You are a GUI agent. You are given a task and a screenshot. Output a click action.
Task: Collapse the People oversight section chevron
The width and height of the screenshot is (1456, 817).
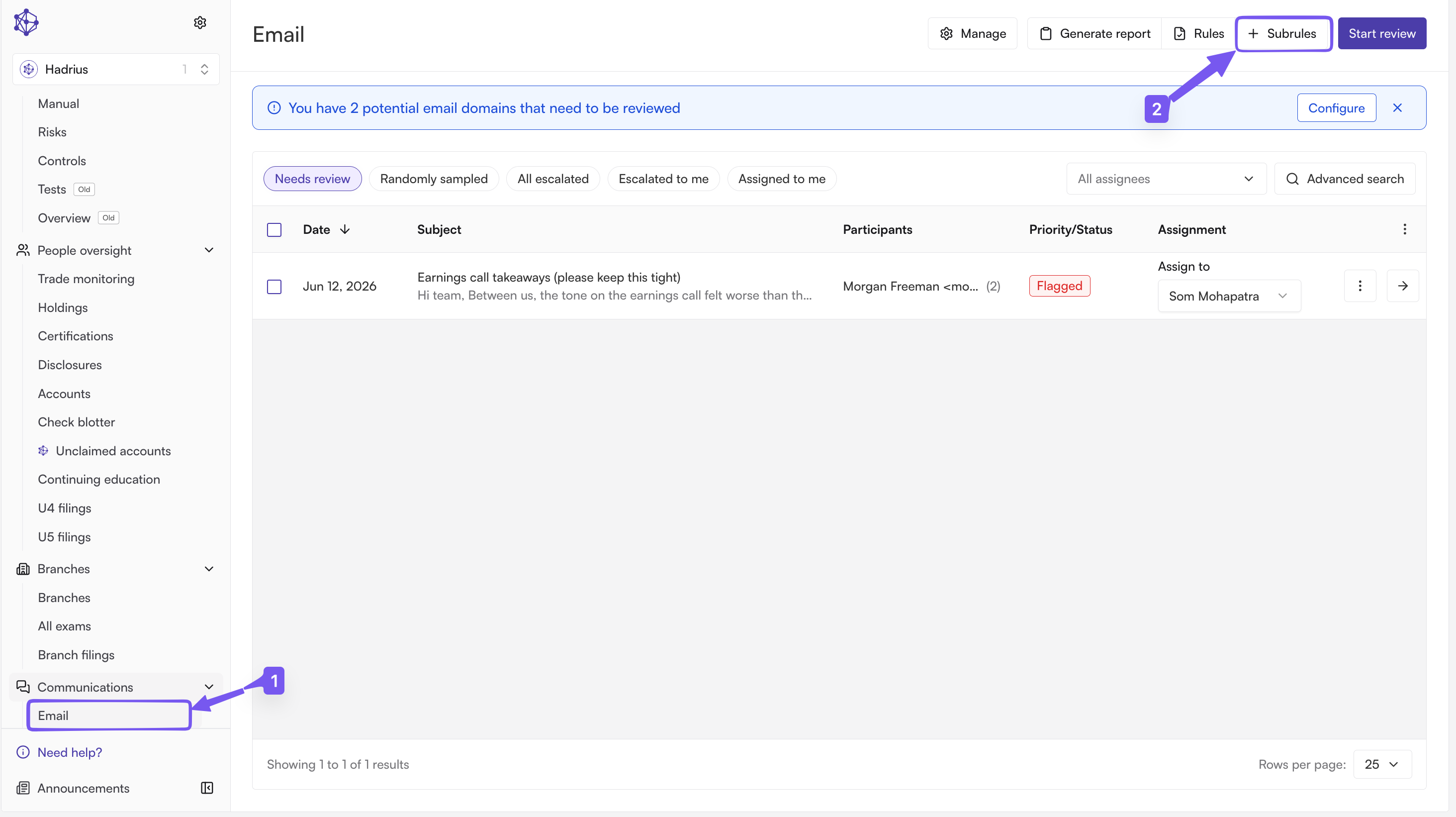(x=209, y=250)
